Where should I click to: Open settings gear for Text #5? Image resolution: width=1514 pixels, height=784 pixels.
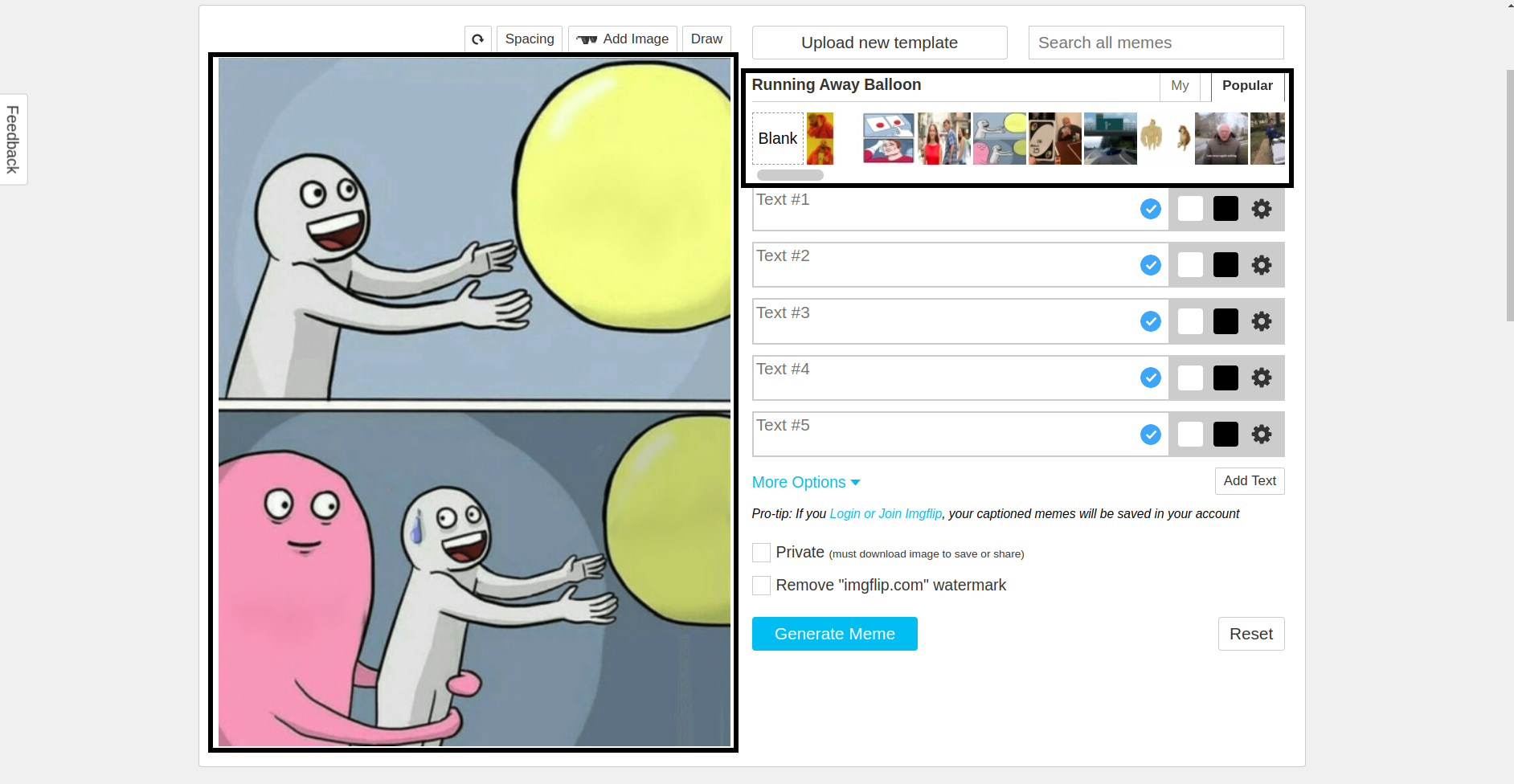pyautogui.click(x=1262, y=435)
